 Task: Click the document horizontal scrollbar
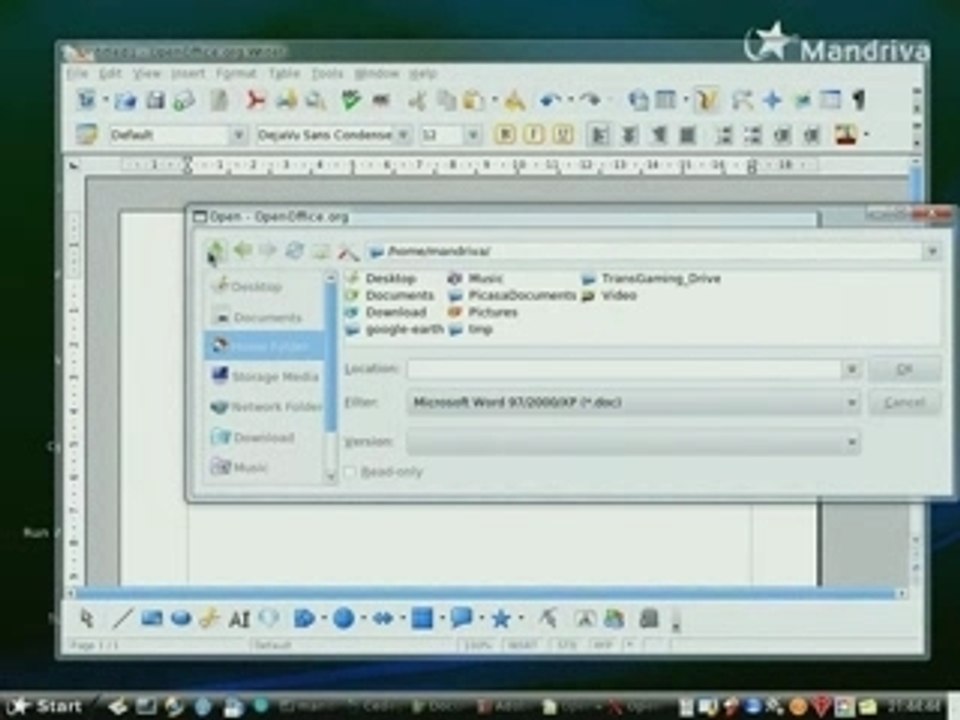point(487,593)
